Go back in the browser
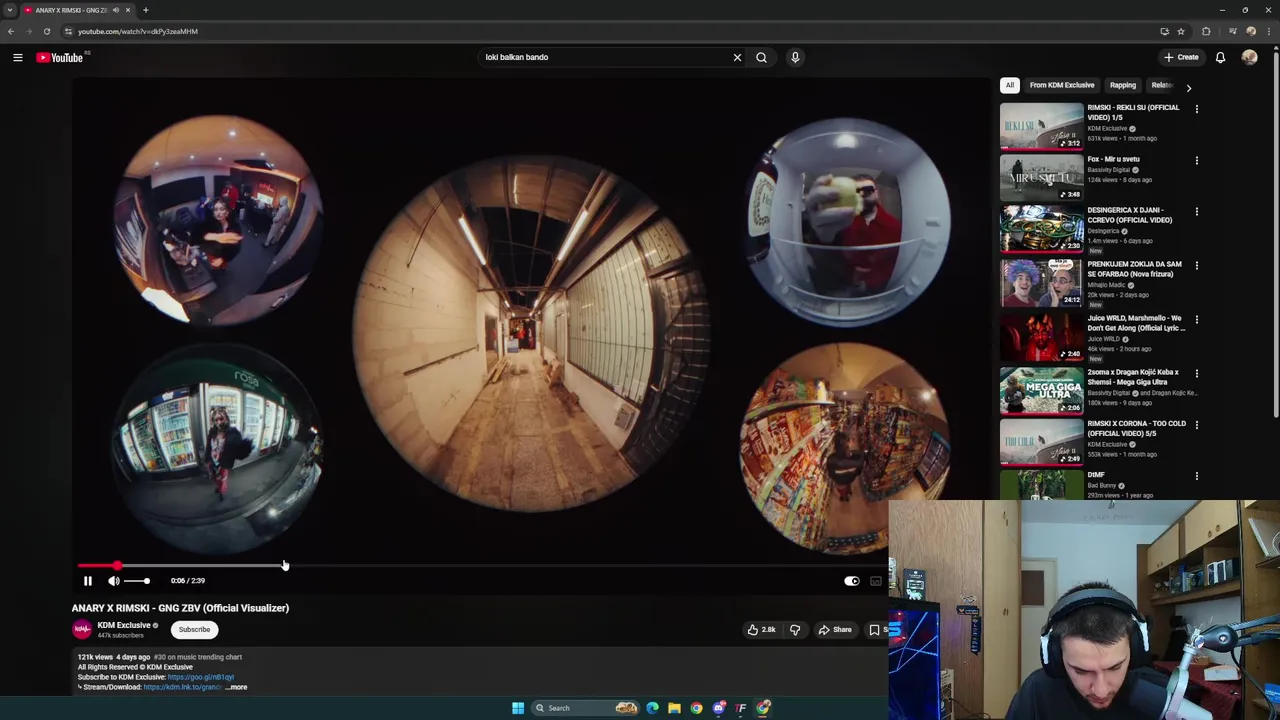 (x=11, y=31)
